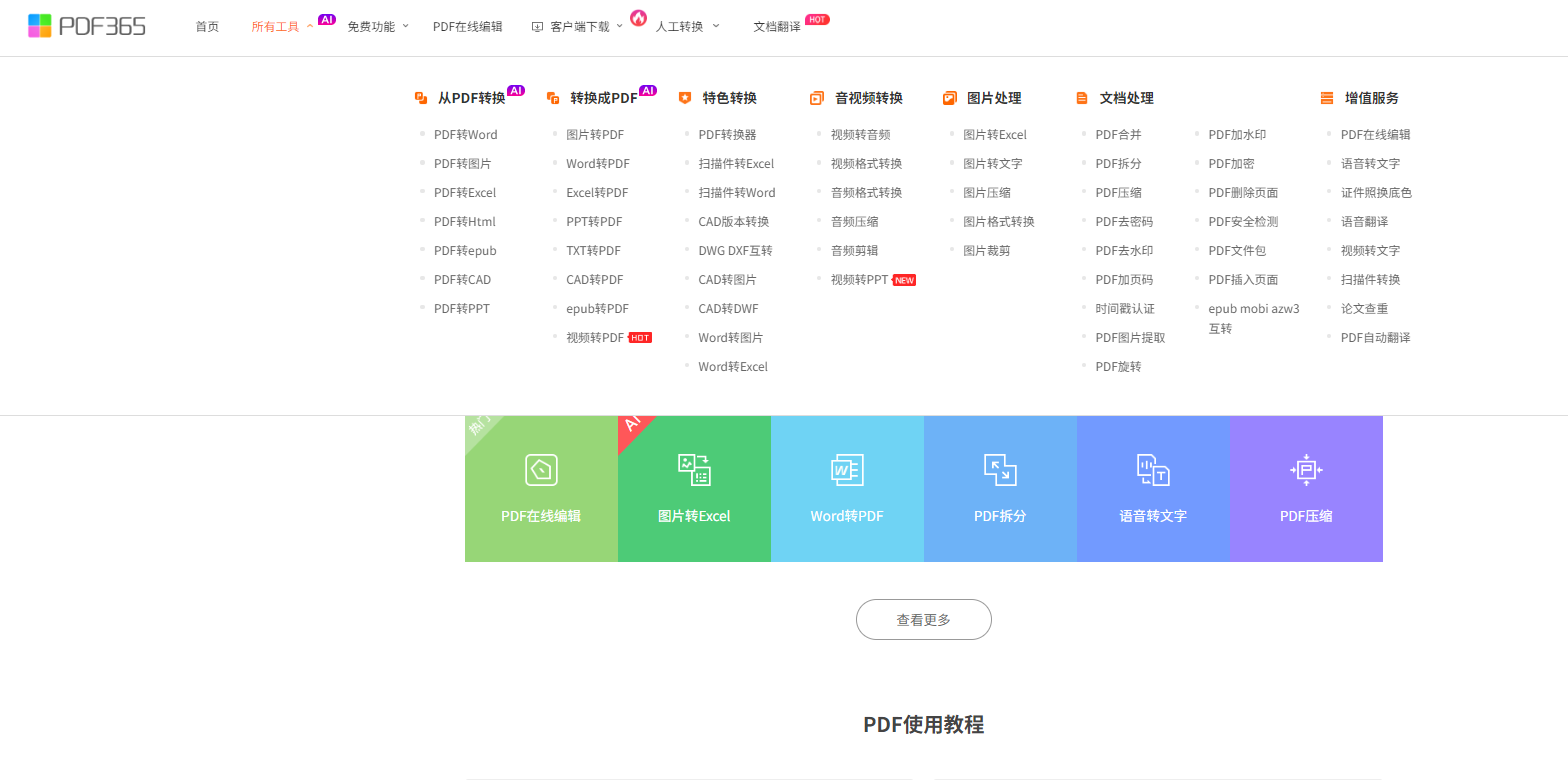Click the 语音转文字 tile icon
1568x780 pixels.
(1153, 470)
